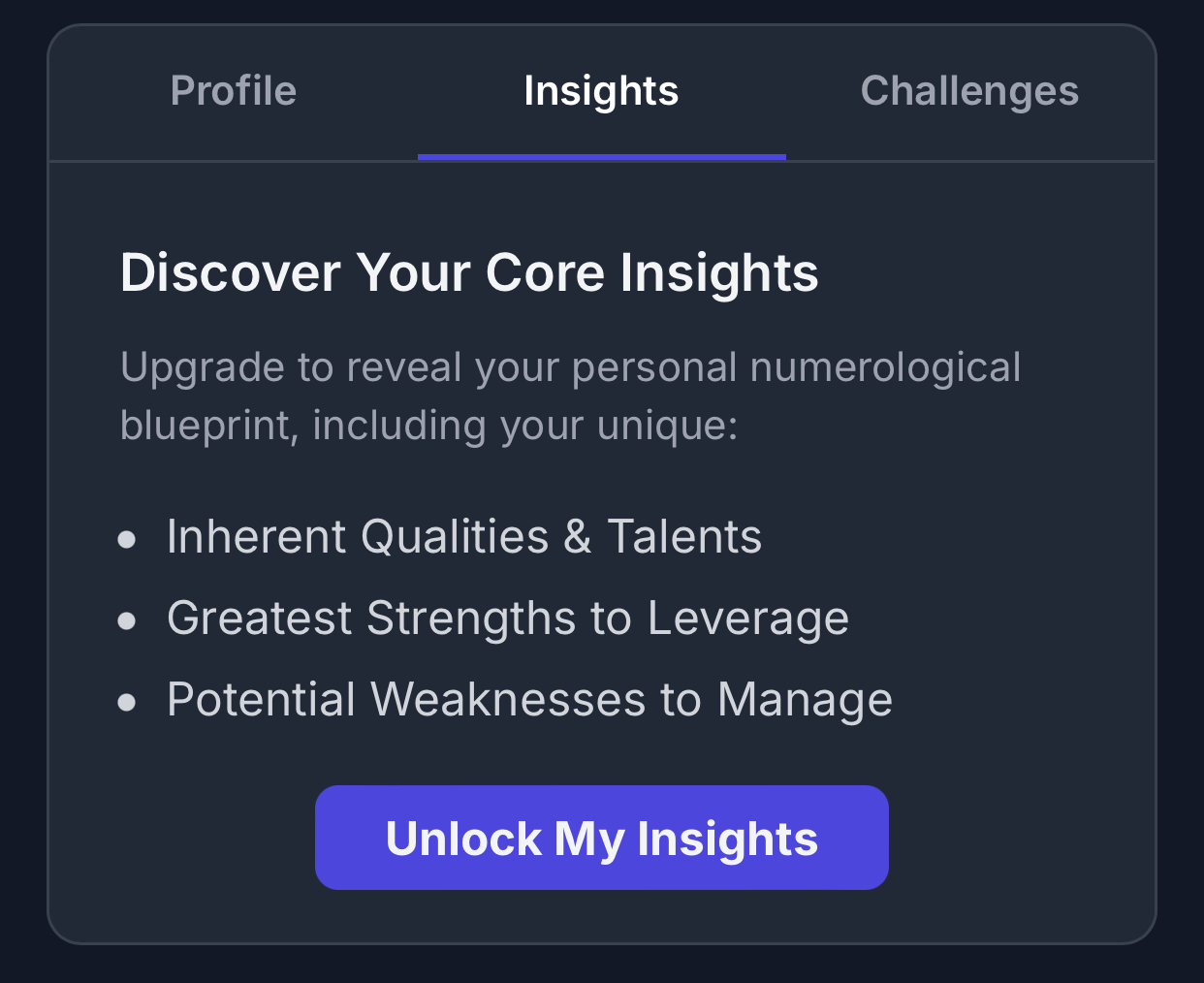
Task: Click the Potential Weaknesses to Manage item
Action: pos(529,699)
